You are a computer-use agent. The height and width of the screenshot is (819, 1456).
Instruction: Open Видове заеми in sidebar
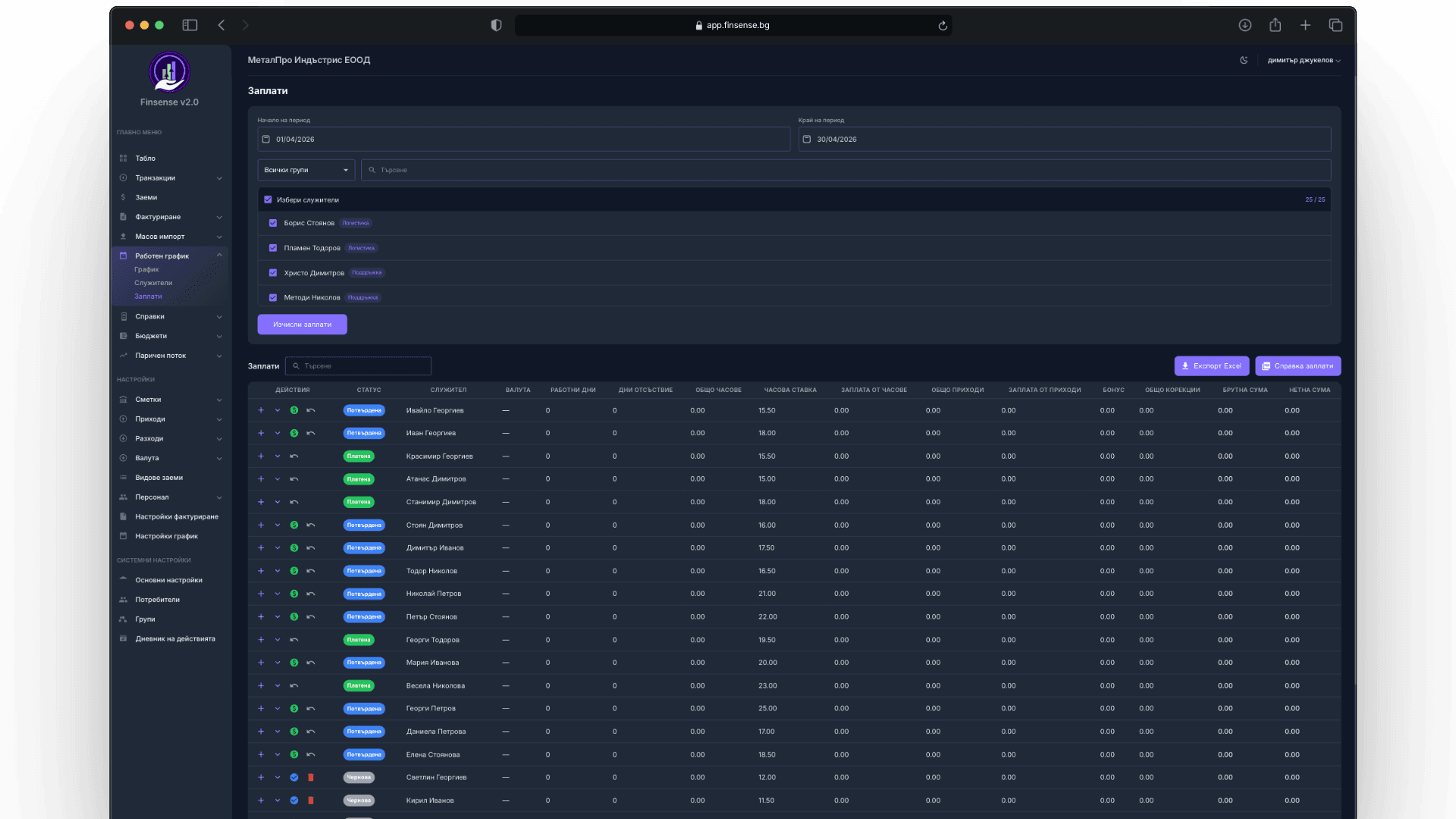[x=158, y=478]
